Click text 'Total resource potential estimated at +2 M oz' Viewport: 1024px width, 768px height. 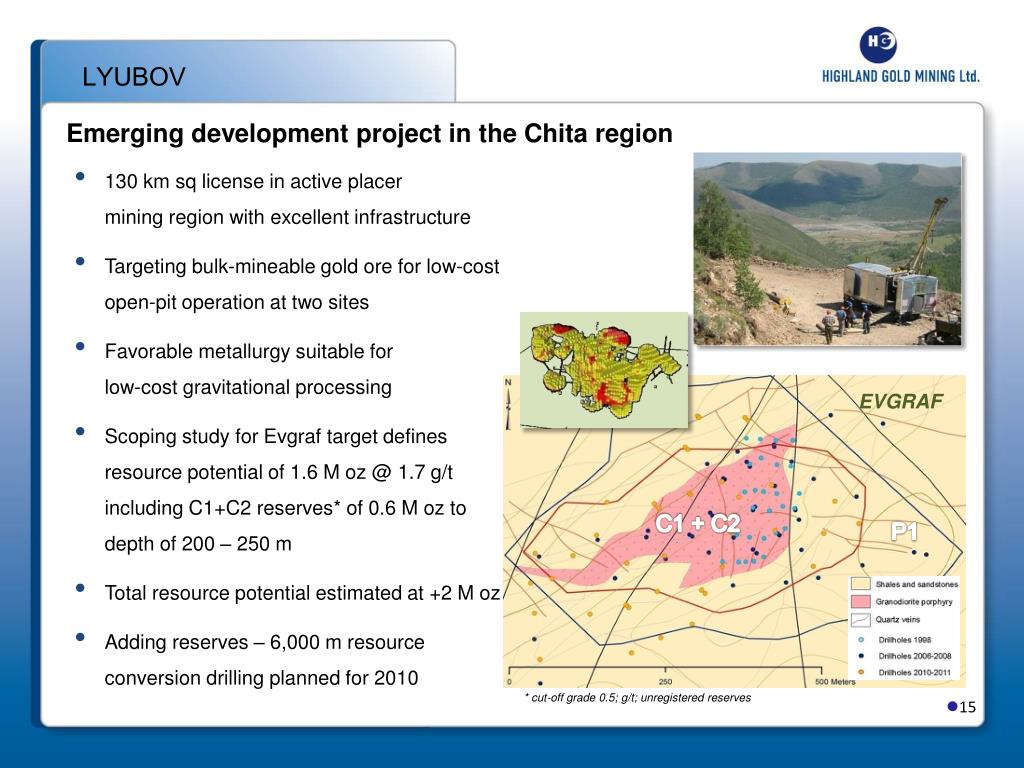click(x=302, y=593)
